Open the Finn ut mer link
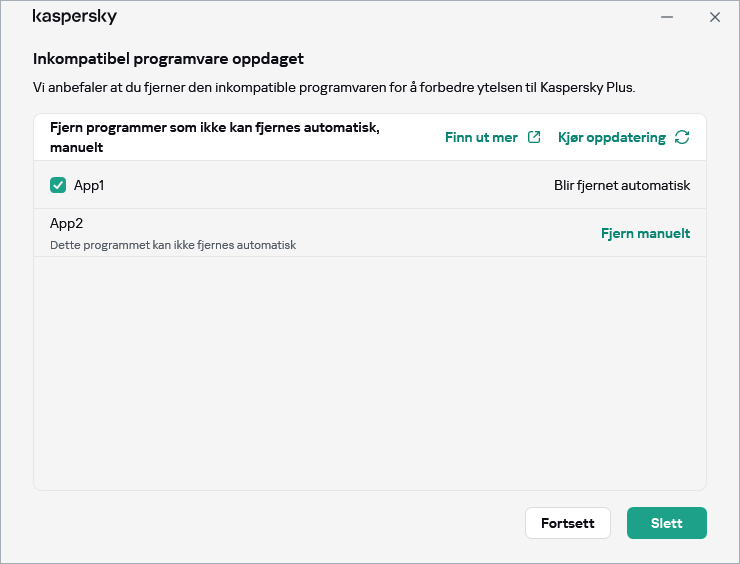Viewport: 740px width, 564px height. coord(481,137)
